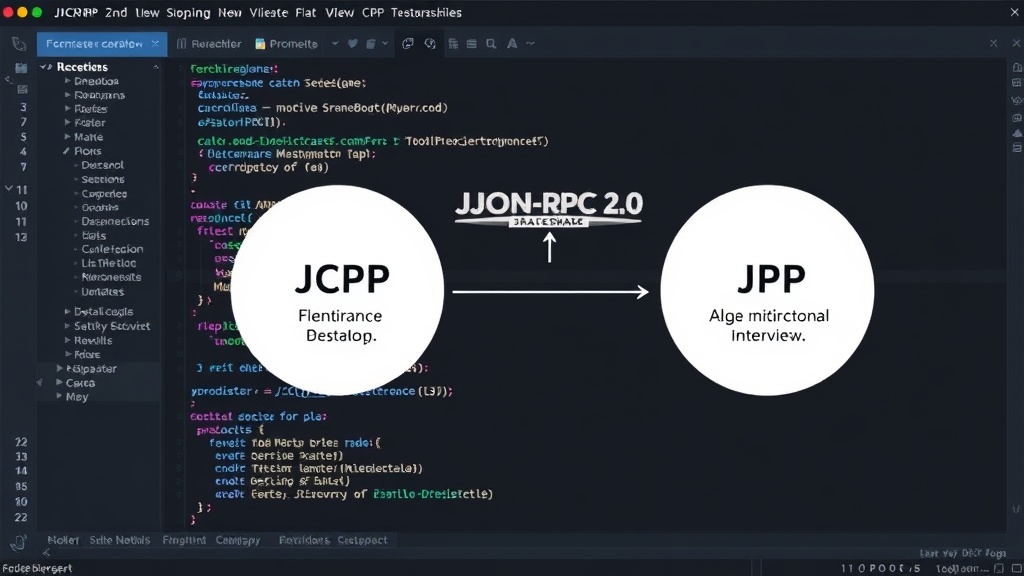The height and width of the screenshot is (576, 1024).
Task: Expand the Setiky Scovriet tree folder
Action: 67,326
